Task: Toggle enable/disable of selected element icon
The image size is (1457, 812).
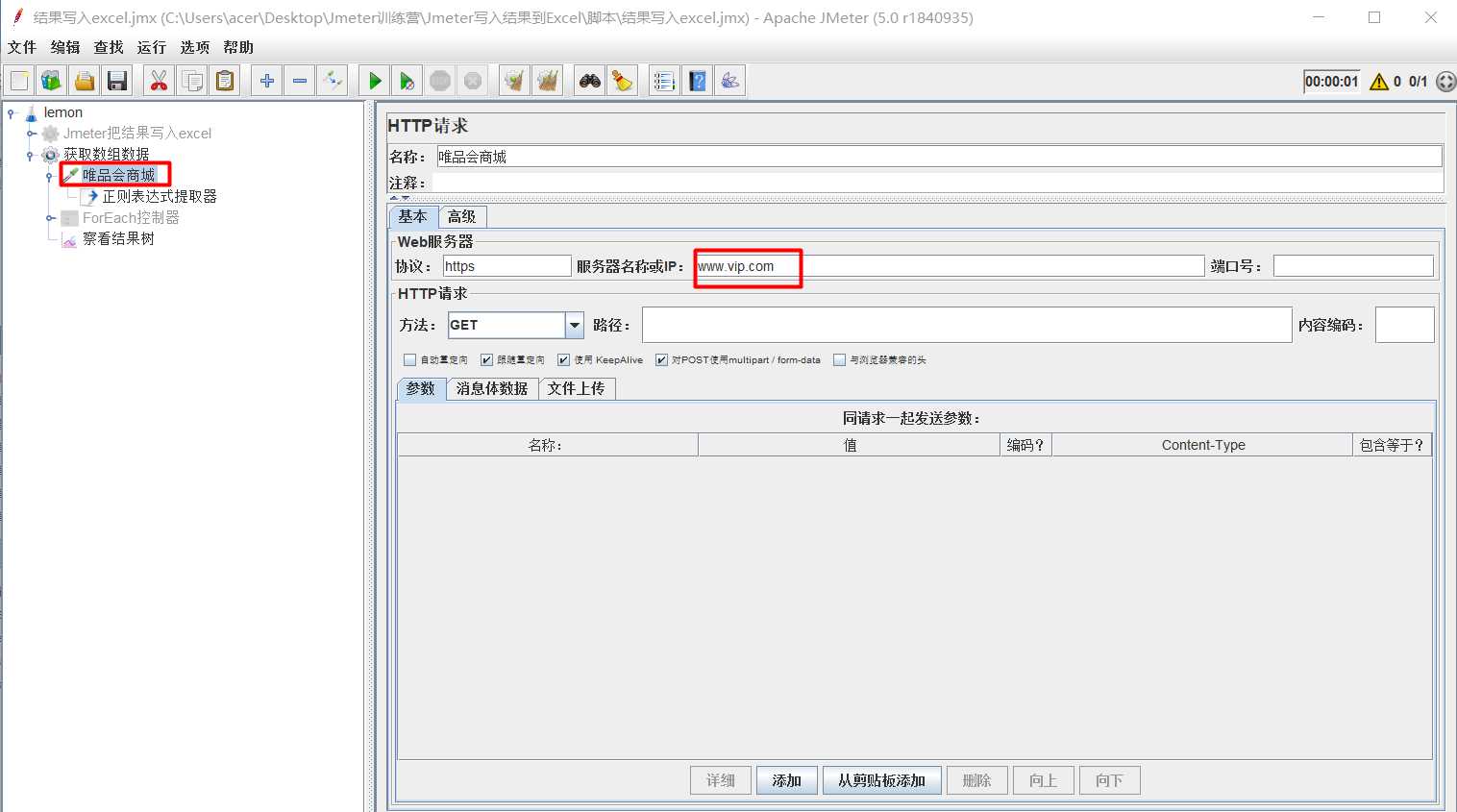Action: tap(333, 81)
